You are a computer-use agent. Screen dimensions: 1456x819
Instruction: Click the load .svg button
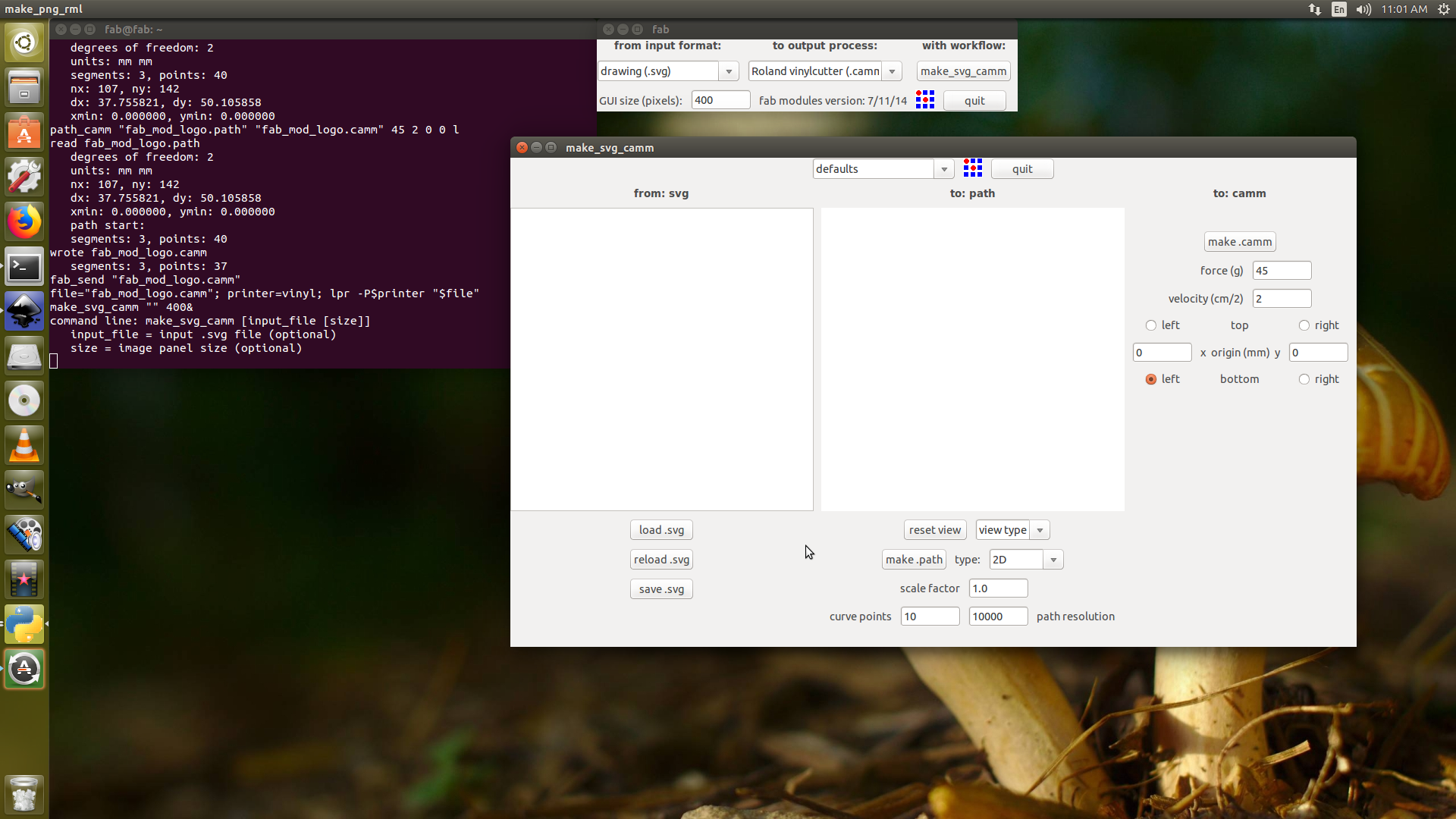(x=661, y=530)
